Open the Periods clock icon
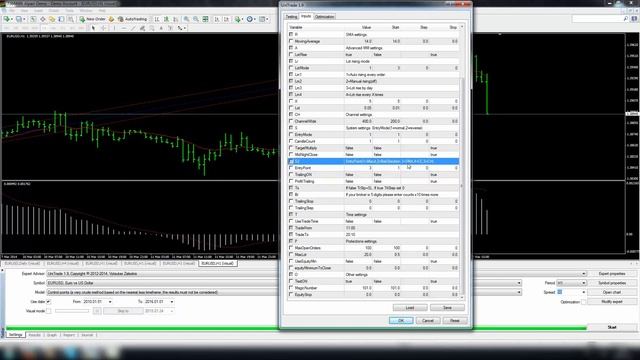The height and width of the screenshot is (360, 640). [x=249, y=19]
